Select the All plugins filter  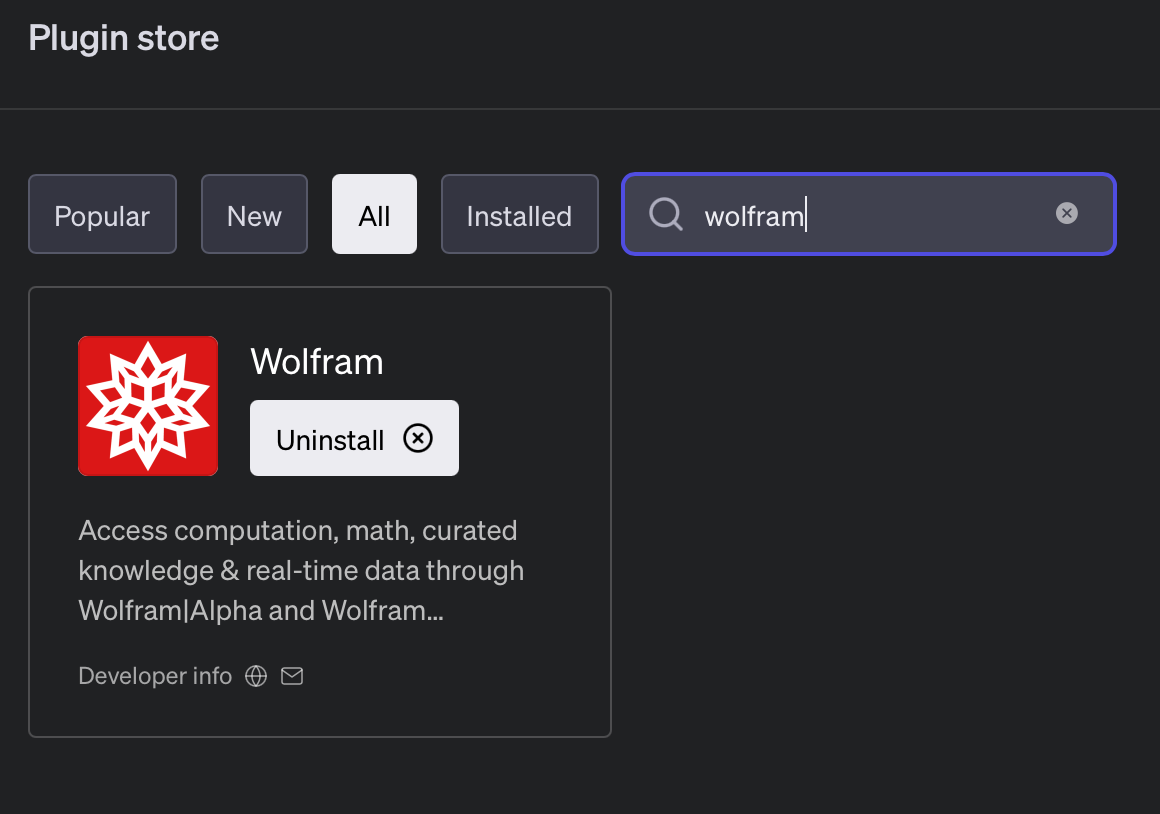(374, 214)
